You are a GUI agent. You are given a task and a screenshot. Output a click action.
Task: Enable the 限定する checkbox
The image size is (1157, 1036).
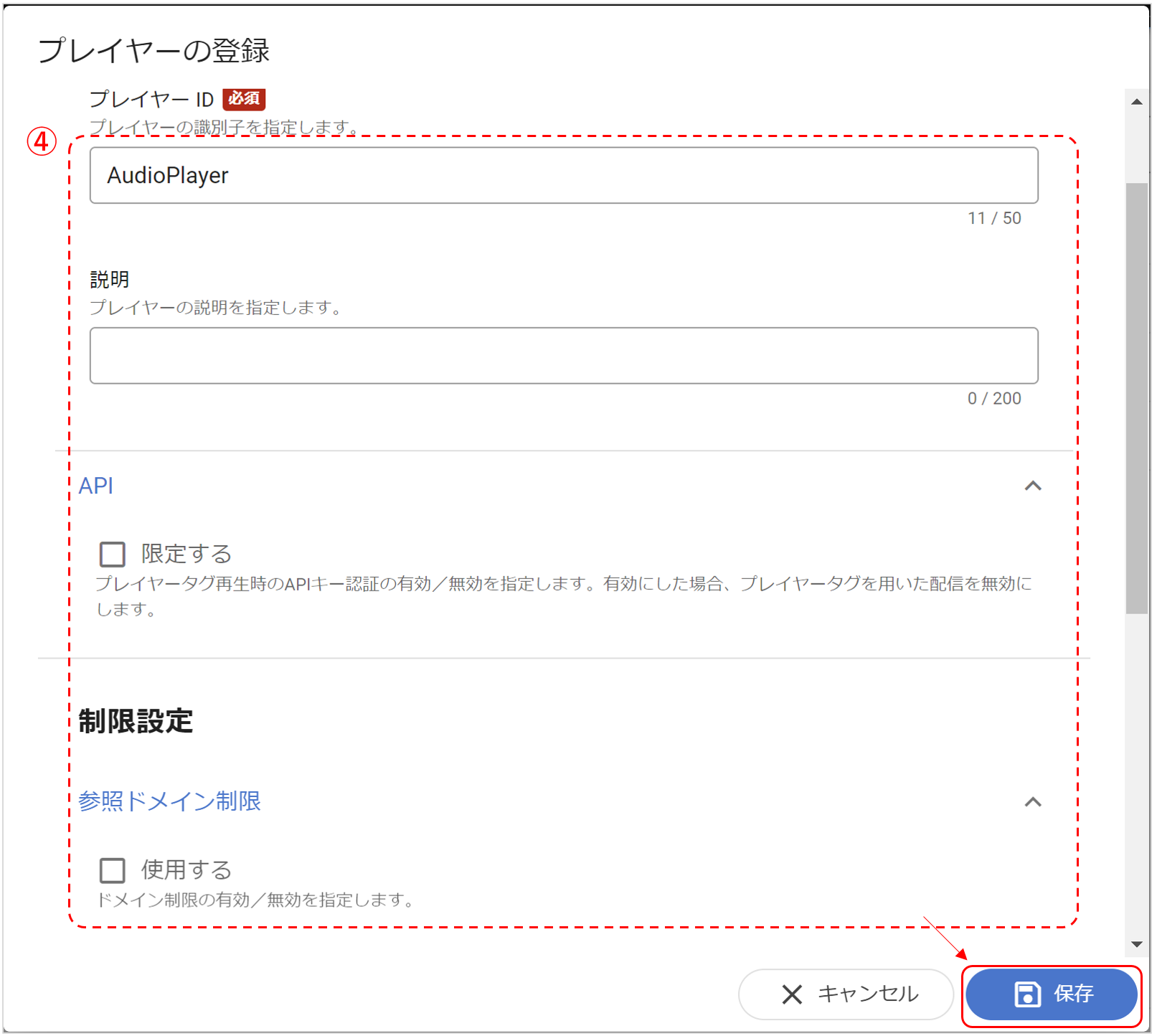pyautogui.click(x=112, y=554)
